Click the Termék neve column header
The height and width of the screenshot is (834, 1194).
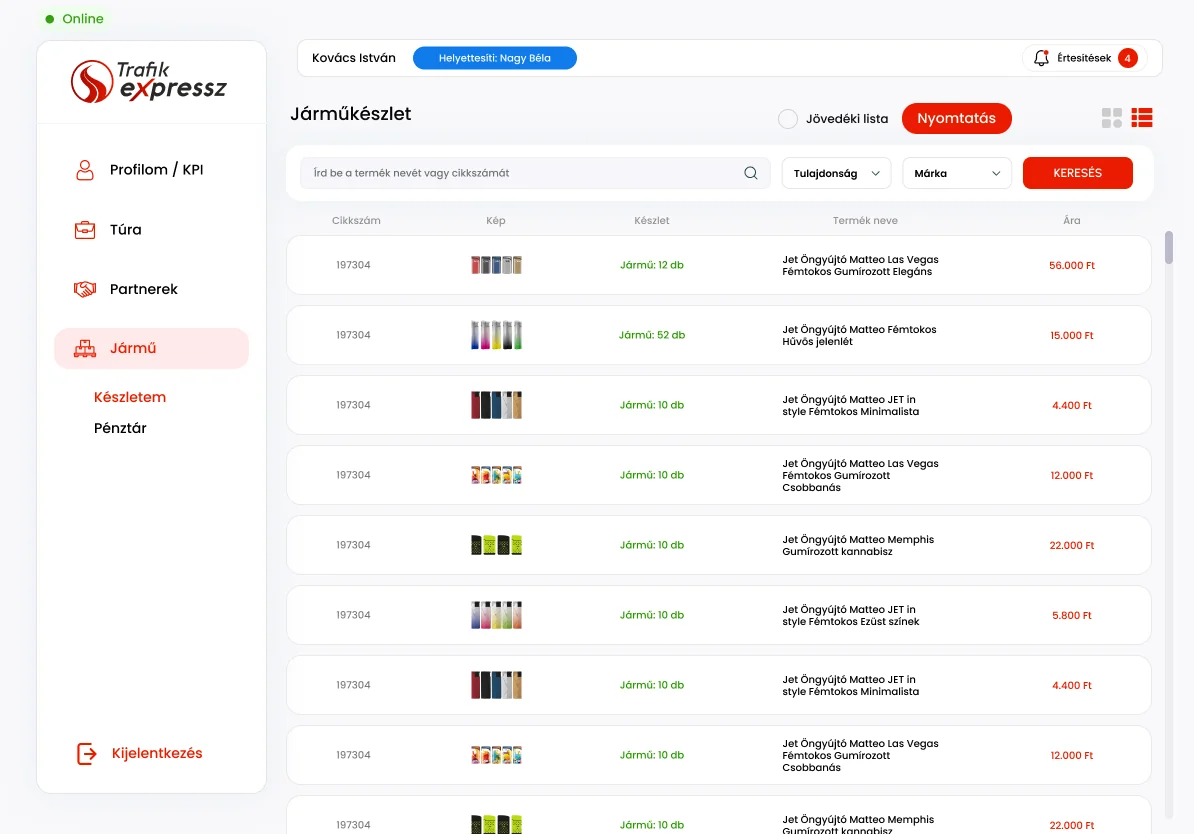pos(865,220)
